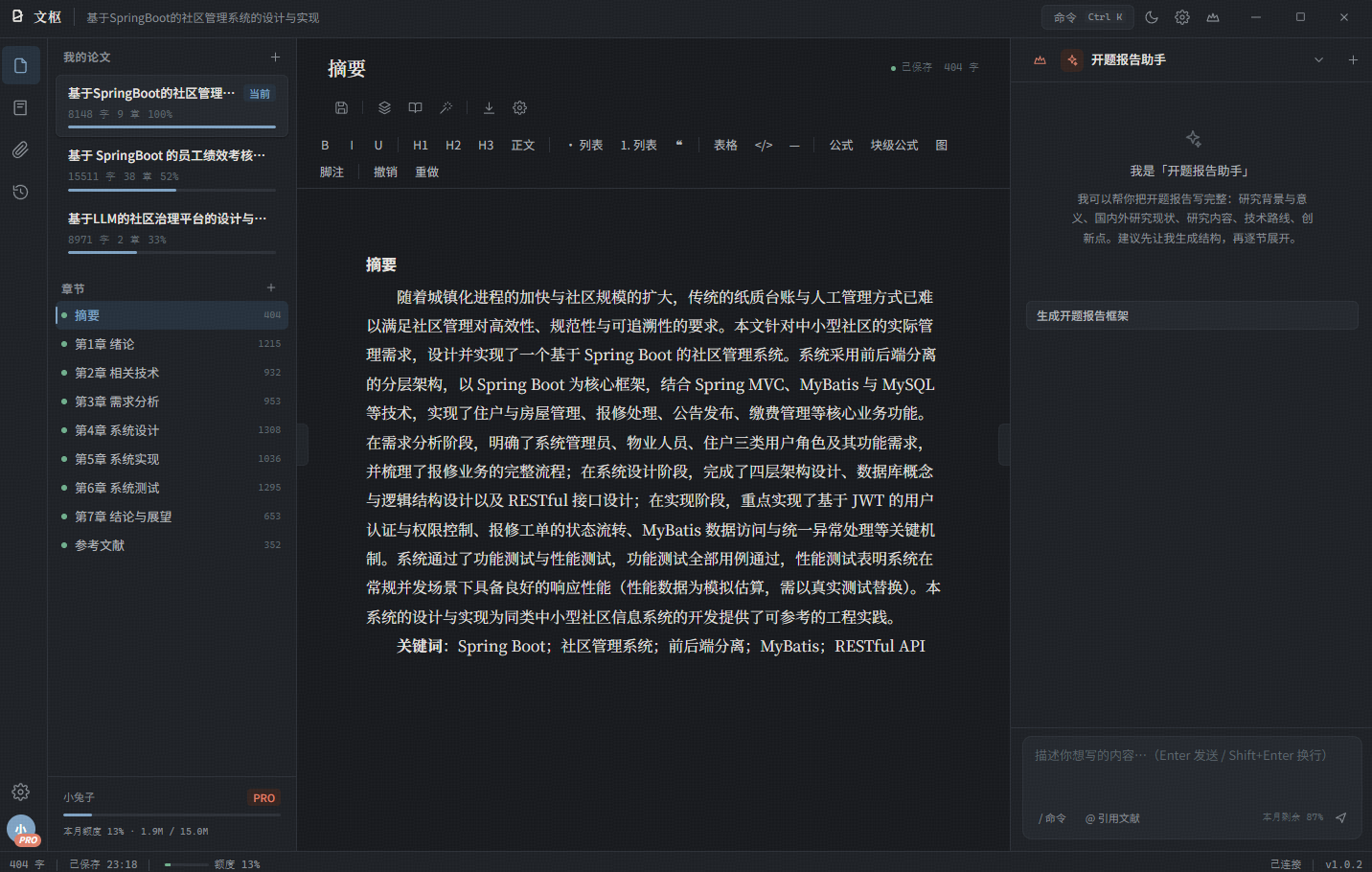Click @引用文献 in assistant input

click(x=1112, y=818)
